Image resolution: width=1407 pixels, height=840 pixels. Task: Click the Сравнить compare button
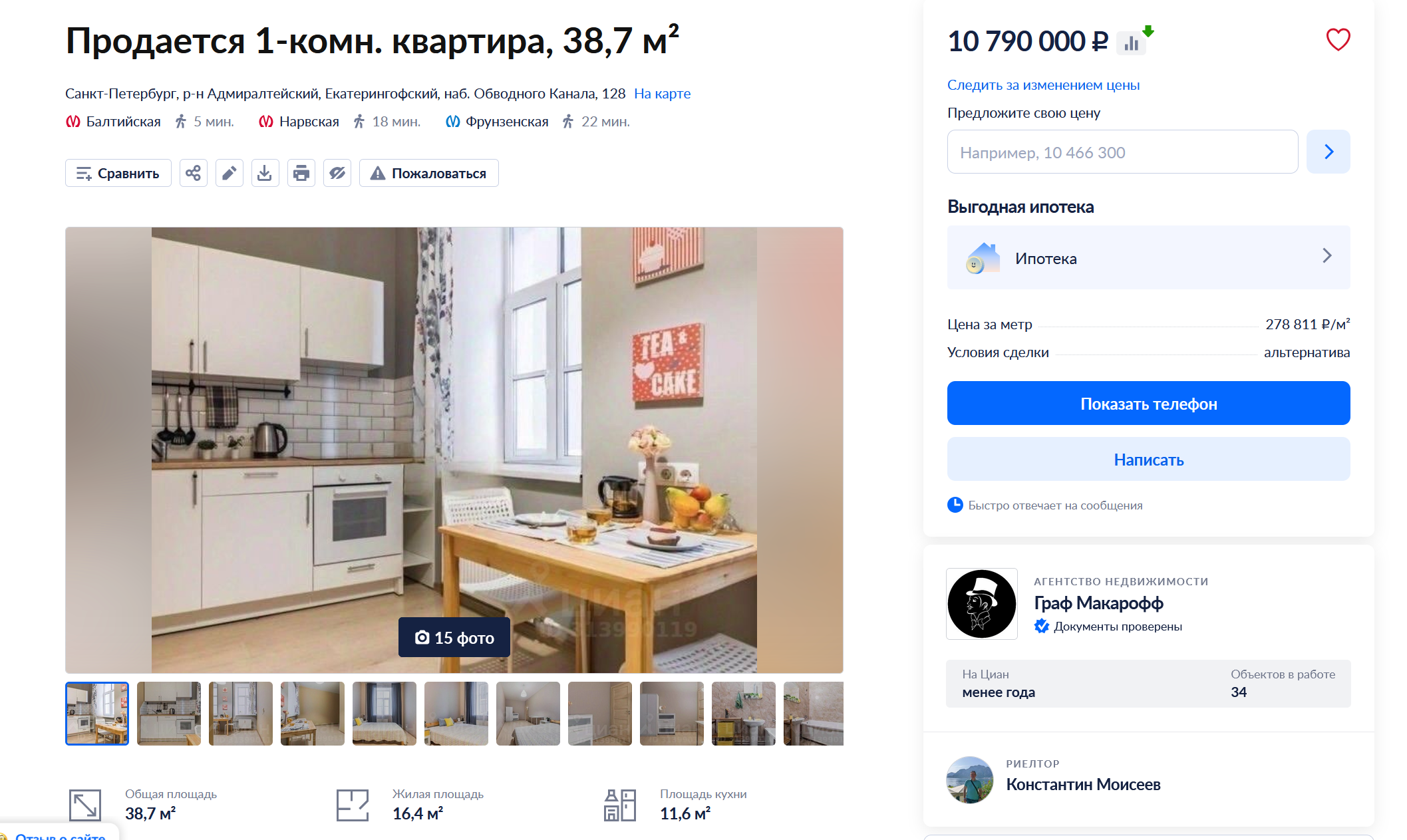pos(118,173)
